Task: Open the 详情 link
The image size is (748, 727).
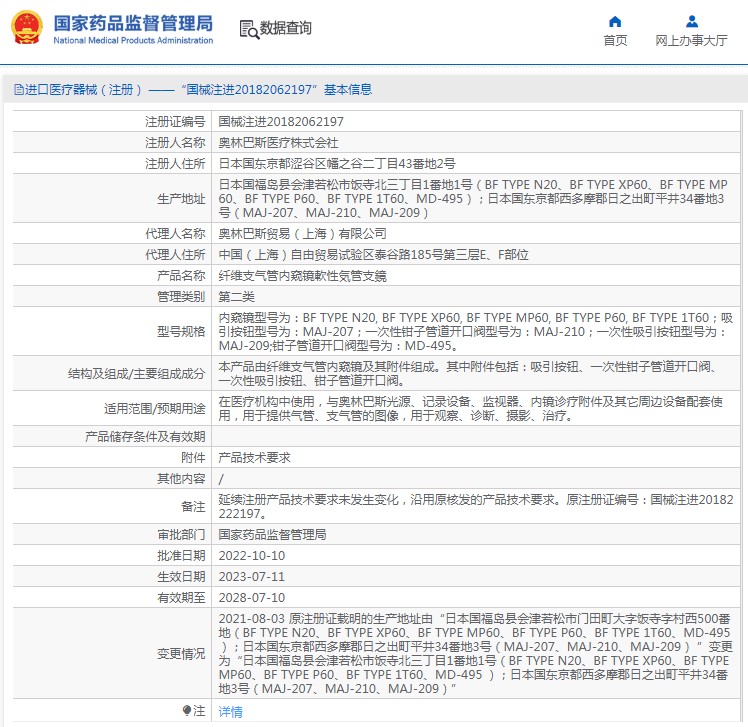Action: coord(230,712)
